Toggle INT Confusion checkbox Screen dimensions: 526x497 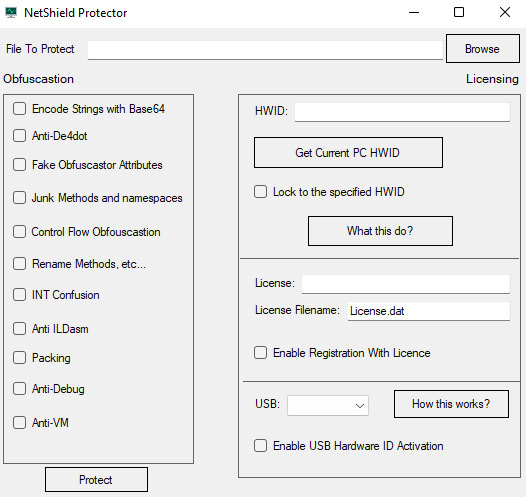coord(19,295)
